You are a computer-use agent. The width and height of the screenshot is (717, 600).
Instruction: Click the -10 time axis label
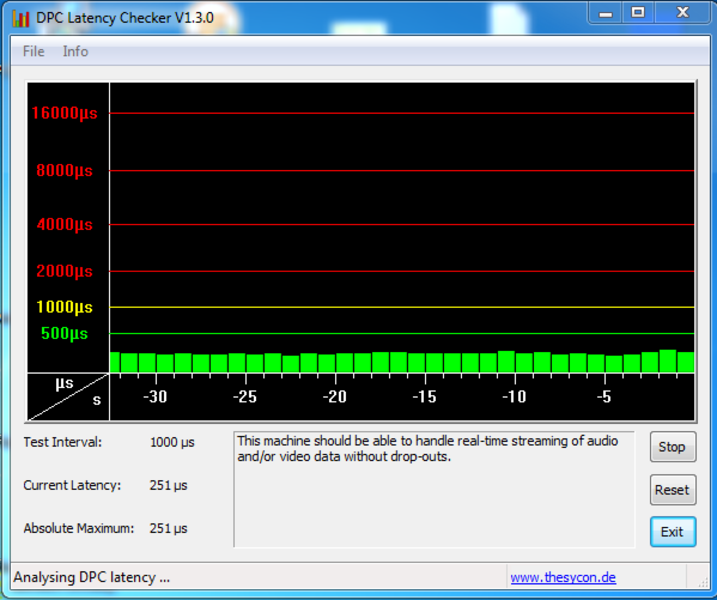[514, 396]
